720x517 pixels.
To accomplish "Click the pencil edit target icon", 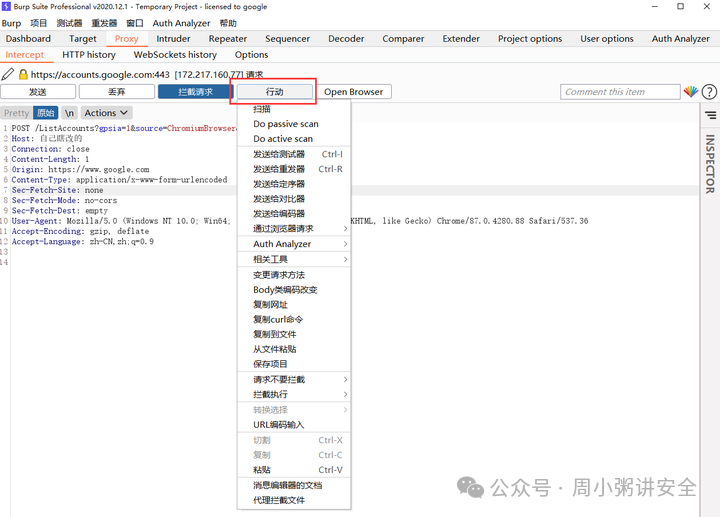I will click(8, 74).
